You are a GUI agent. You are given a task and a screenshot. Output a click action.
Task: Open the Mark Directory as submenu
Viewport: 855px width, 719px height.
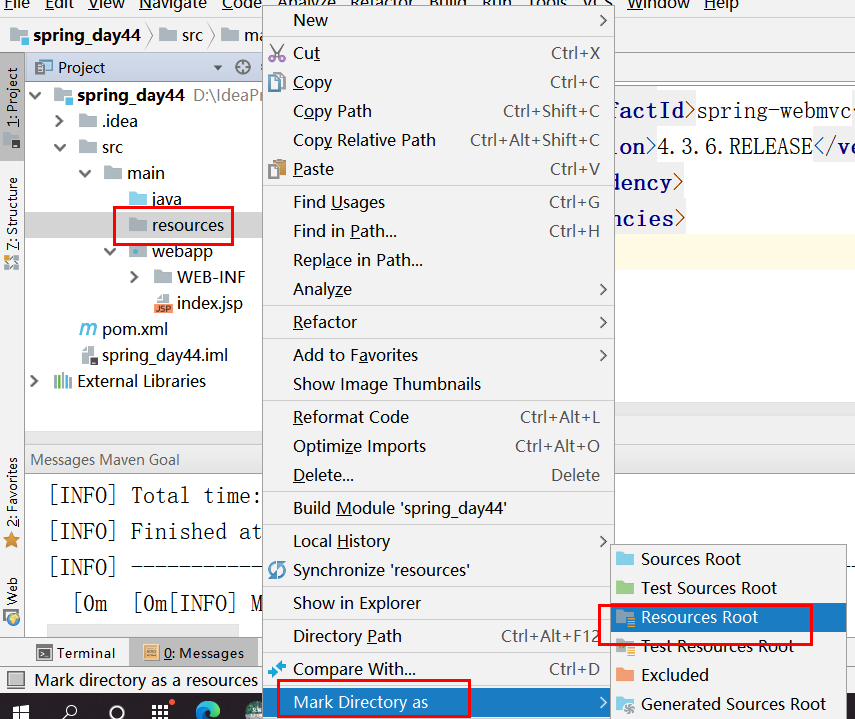[x=438, y=702]
